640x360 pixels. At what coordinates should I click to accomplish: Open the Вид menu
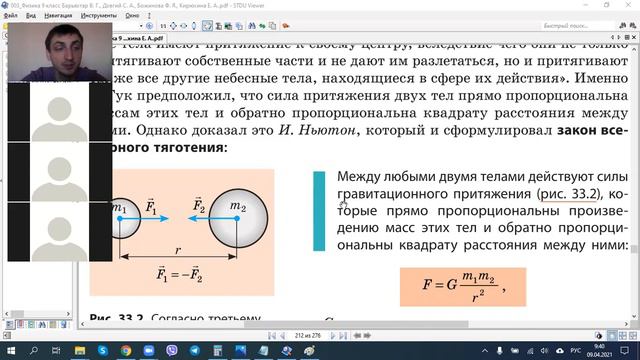[31, 16]
